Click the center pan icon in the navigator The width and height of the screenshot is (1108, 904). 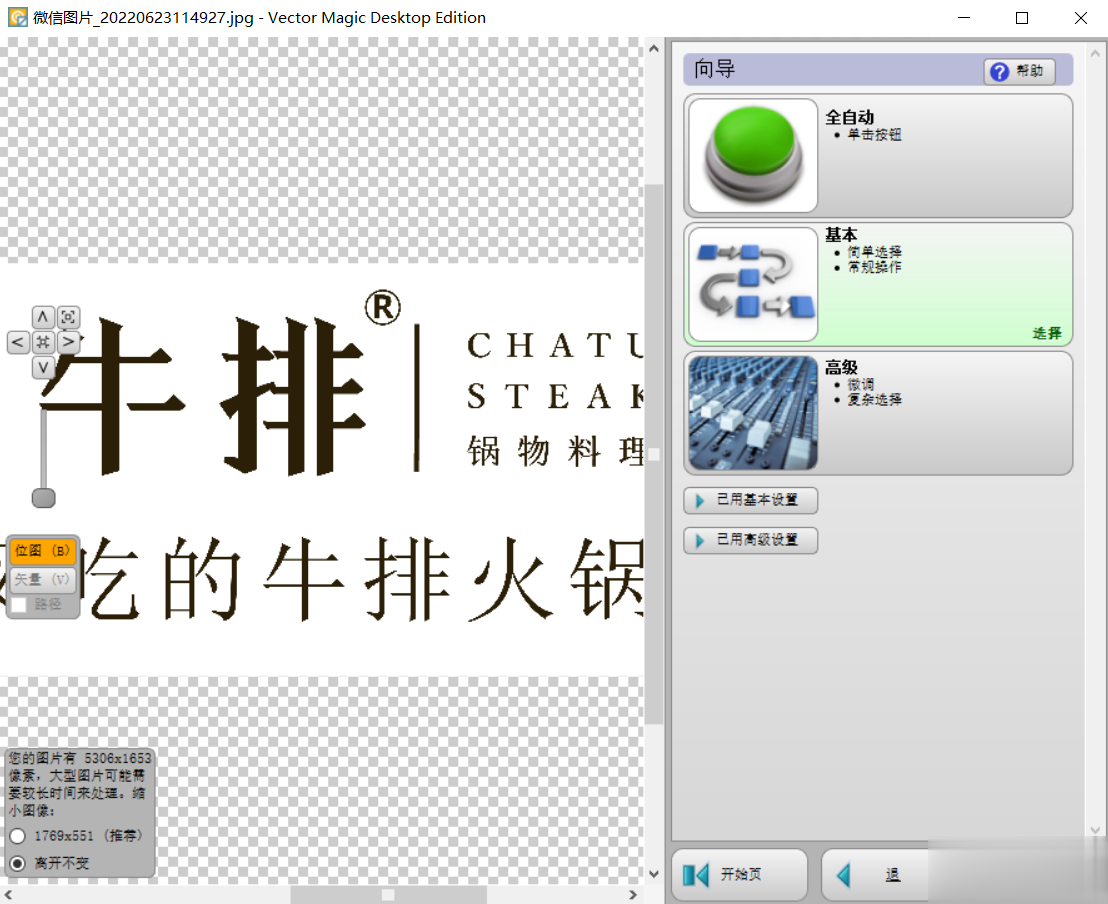coord(43,342)
